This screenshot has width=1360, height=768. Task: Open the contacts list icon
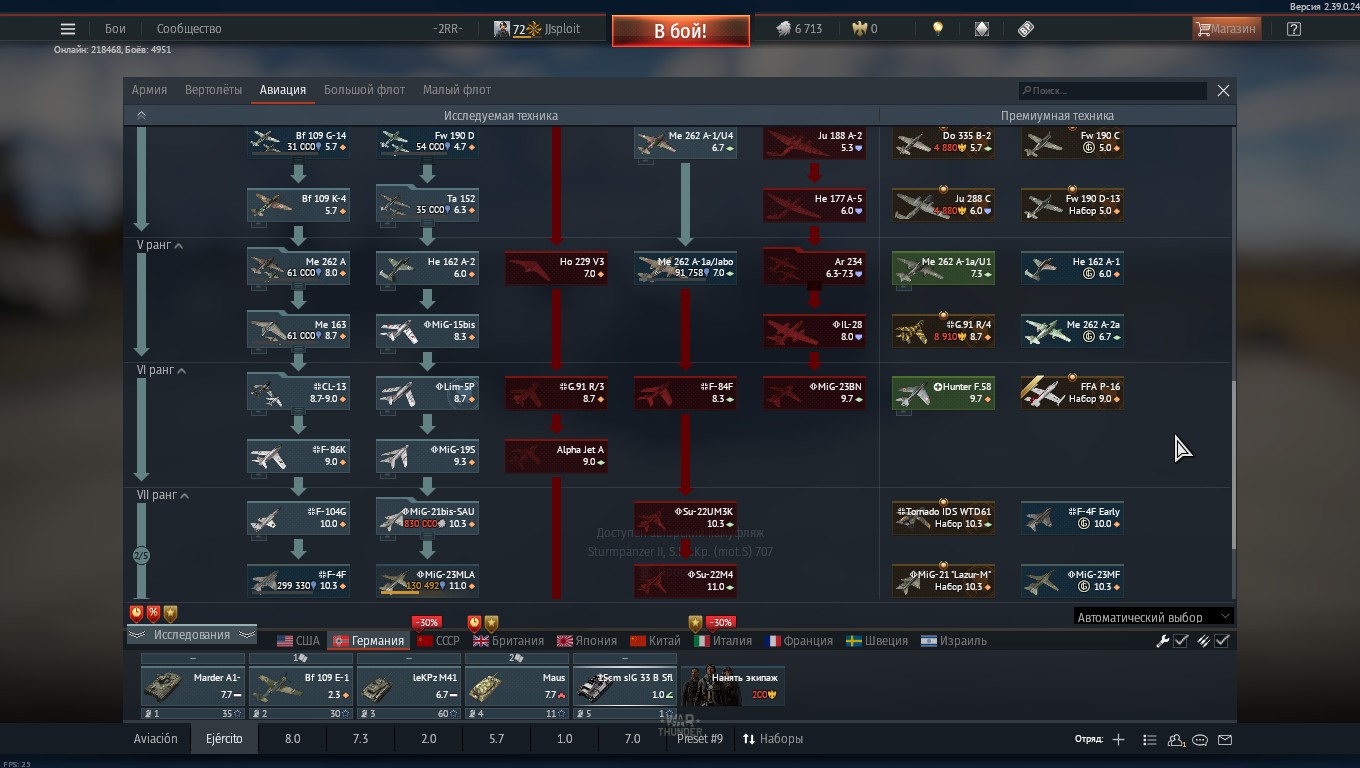[x=1149, y=740]
